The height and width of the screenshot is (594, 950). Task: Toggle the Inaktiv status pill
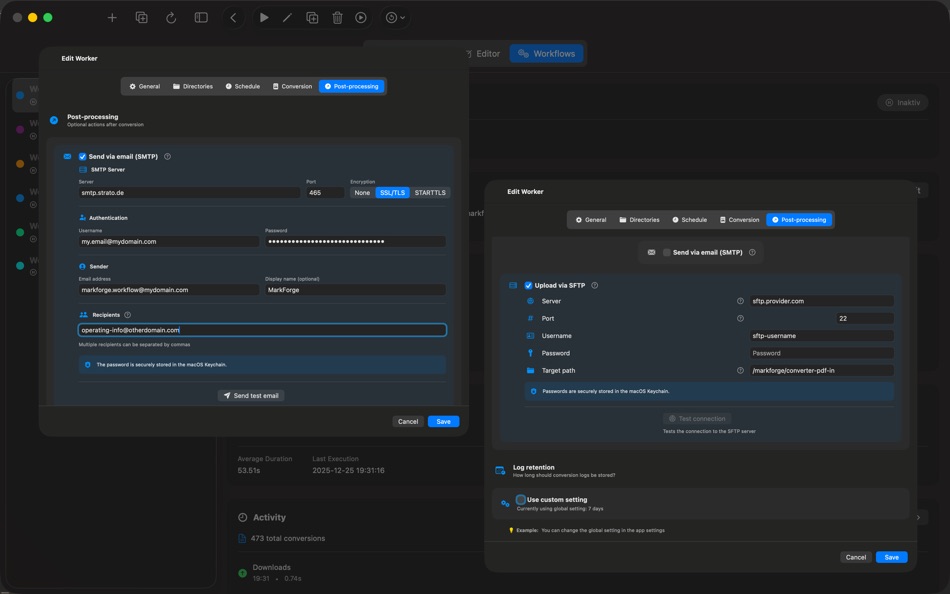point(903,102)
